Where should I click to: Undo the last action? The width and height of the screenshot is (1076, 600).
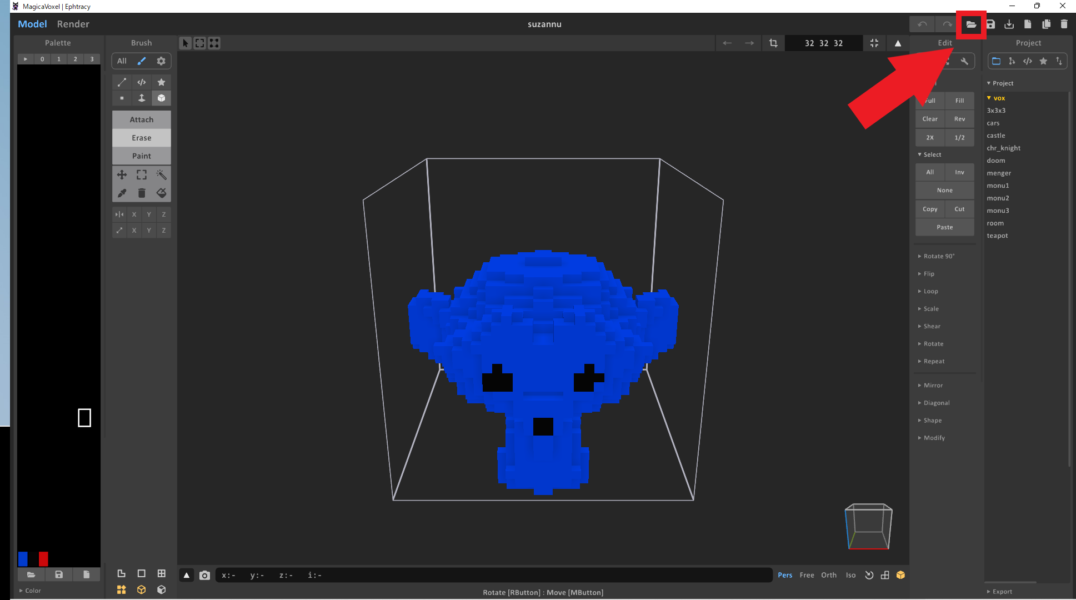922,24
